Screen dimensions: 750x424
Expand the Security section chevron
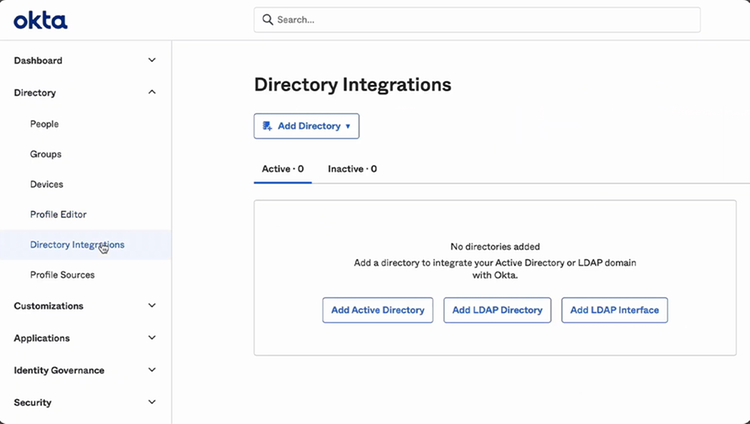(152, 402)
